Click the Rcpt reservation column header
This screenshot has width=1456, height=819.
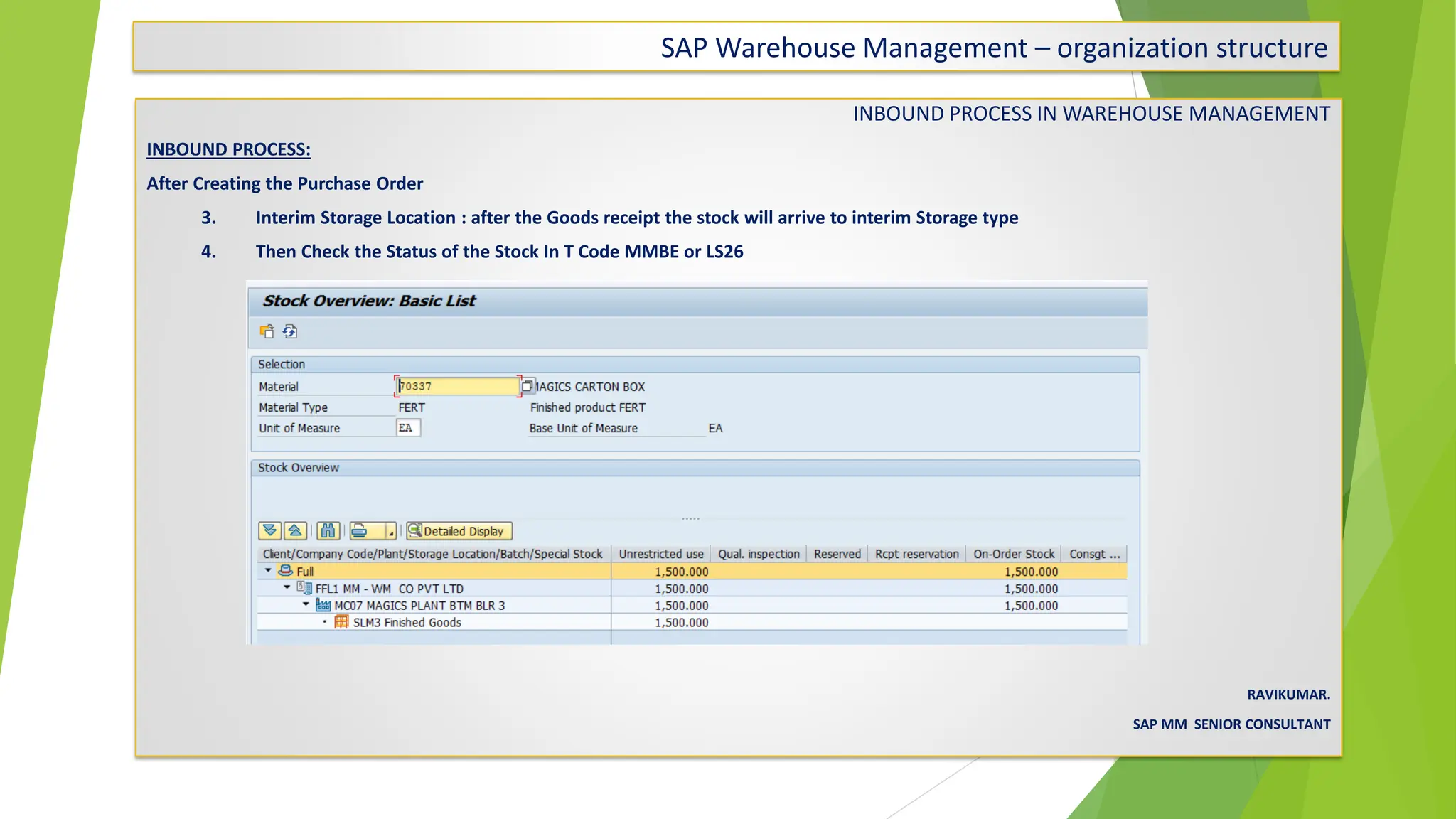point(916,554)
